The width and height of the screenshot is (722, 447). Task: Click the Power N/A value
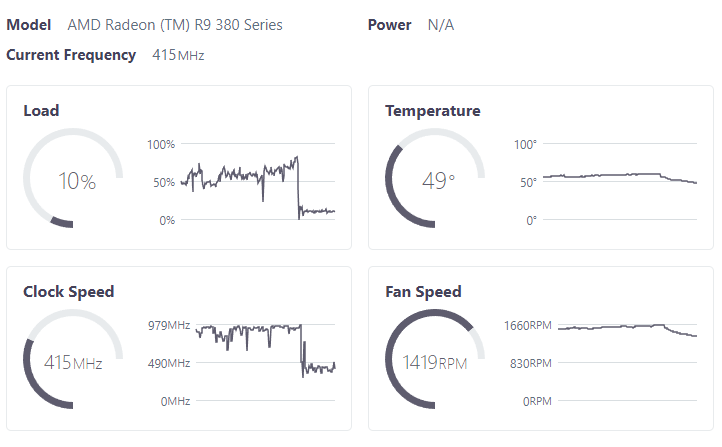(441, 25)
